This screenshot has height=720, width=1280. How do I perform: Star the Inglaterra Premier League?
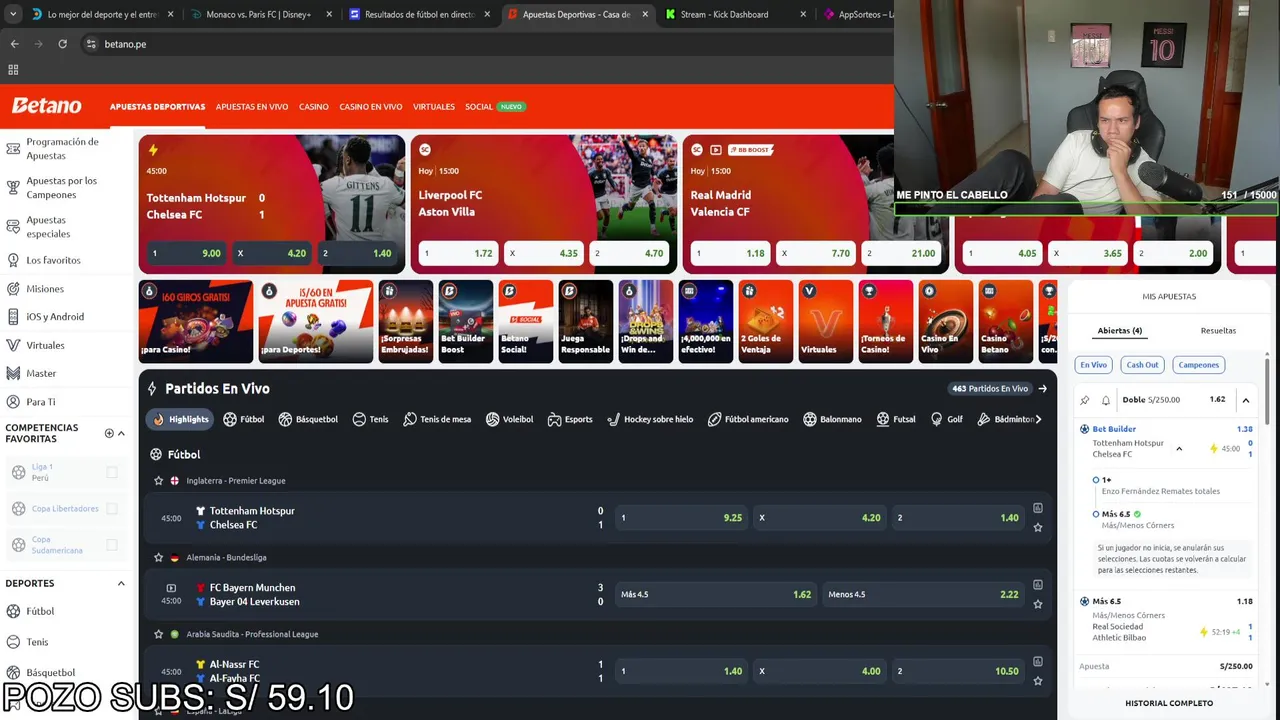158,481
